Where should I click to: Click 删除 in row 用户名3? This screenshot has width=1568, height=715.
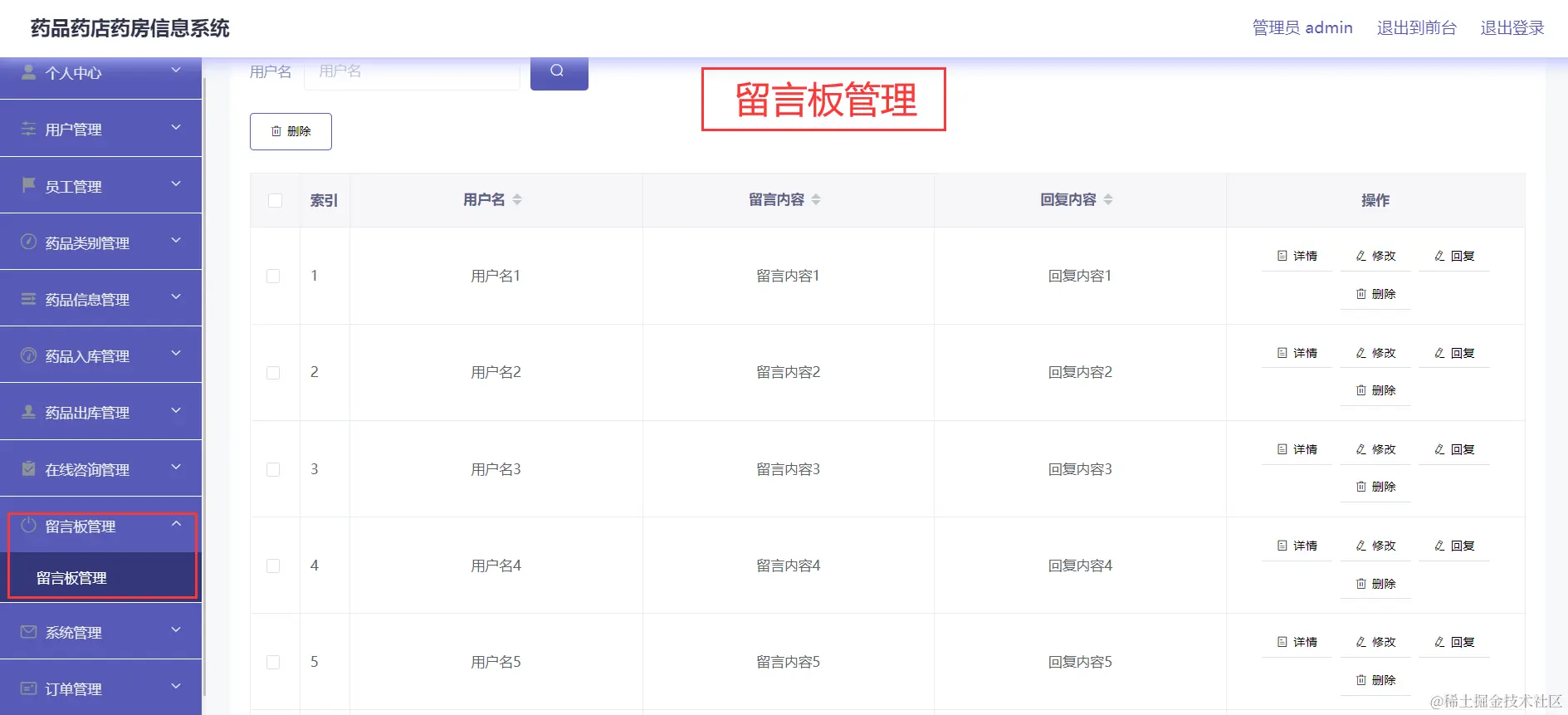[x=1375, y=487]
